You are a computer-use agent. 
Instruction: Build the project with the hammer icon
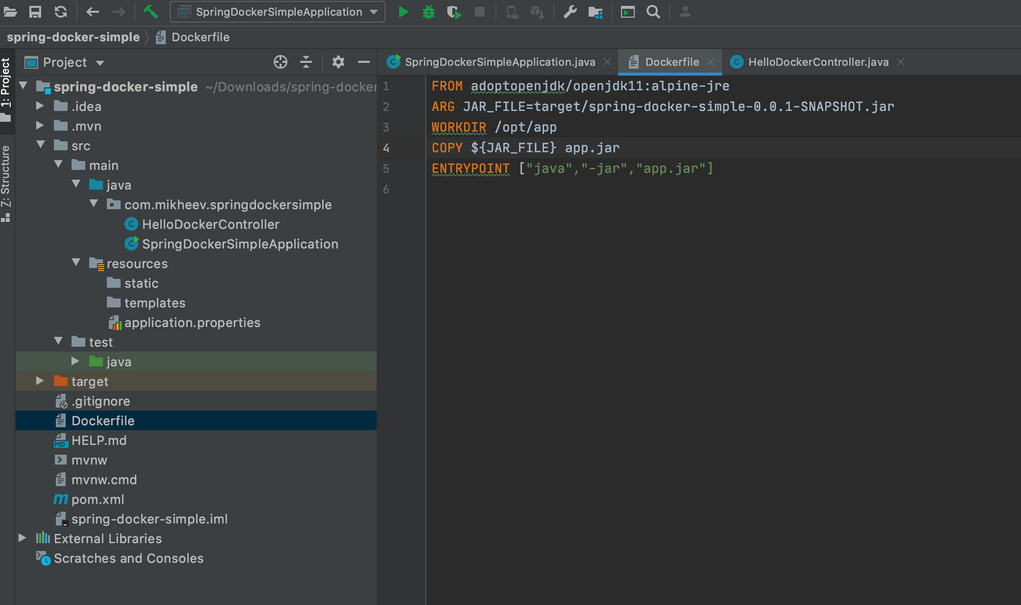tap(151, 12)
